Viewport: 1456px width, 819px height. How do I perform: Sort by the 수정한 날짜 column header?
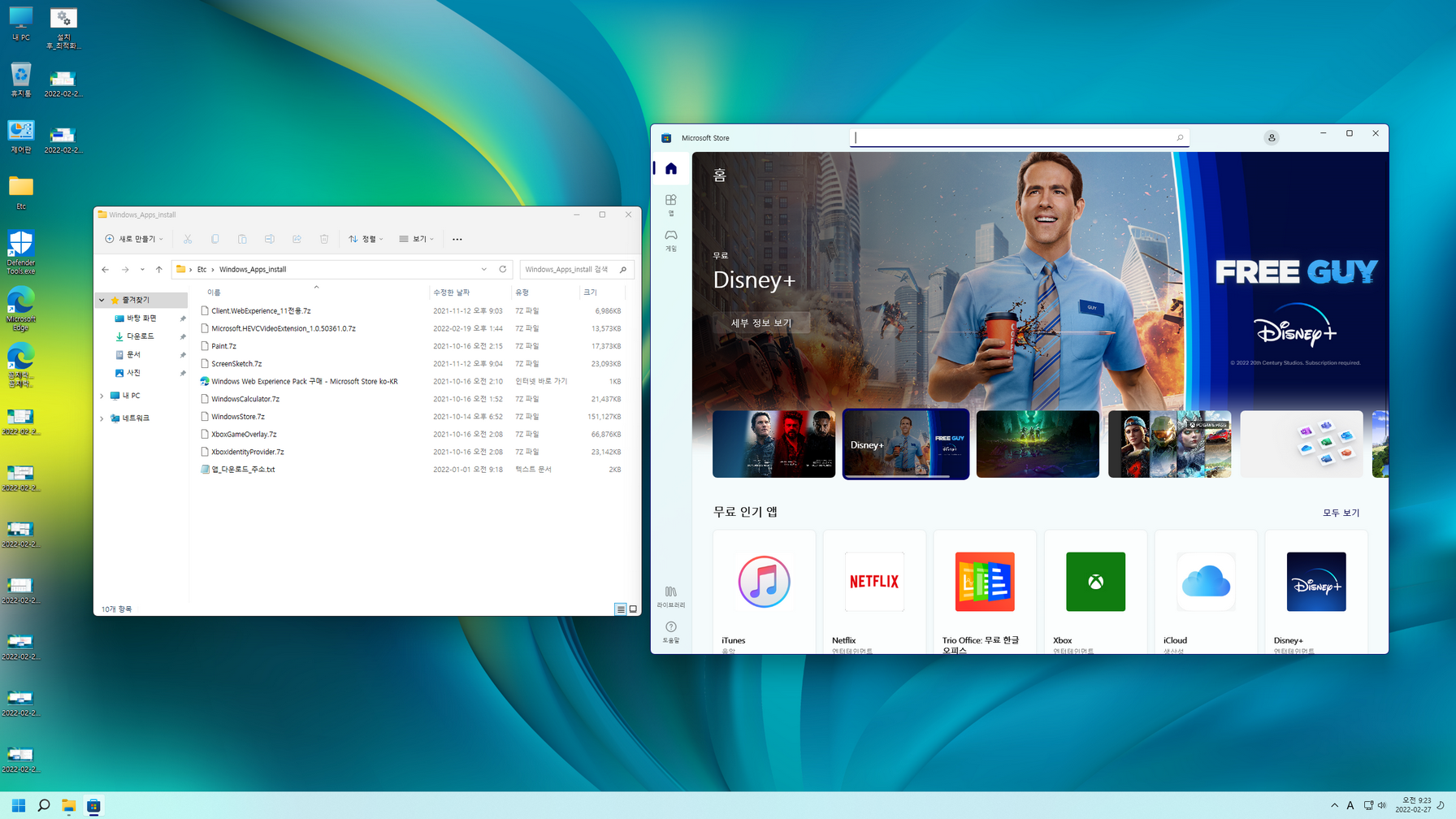coord(470,292)
